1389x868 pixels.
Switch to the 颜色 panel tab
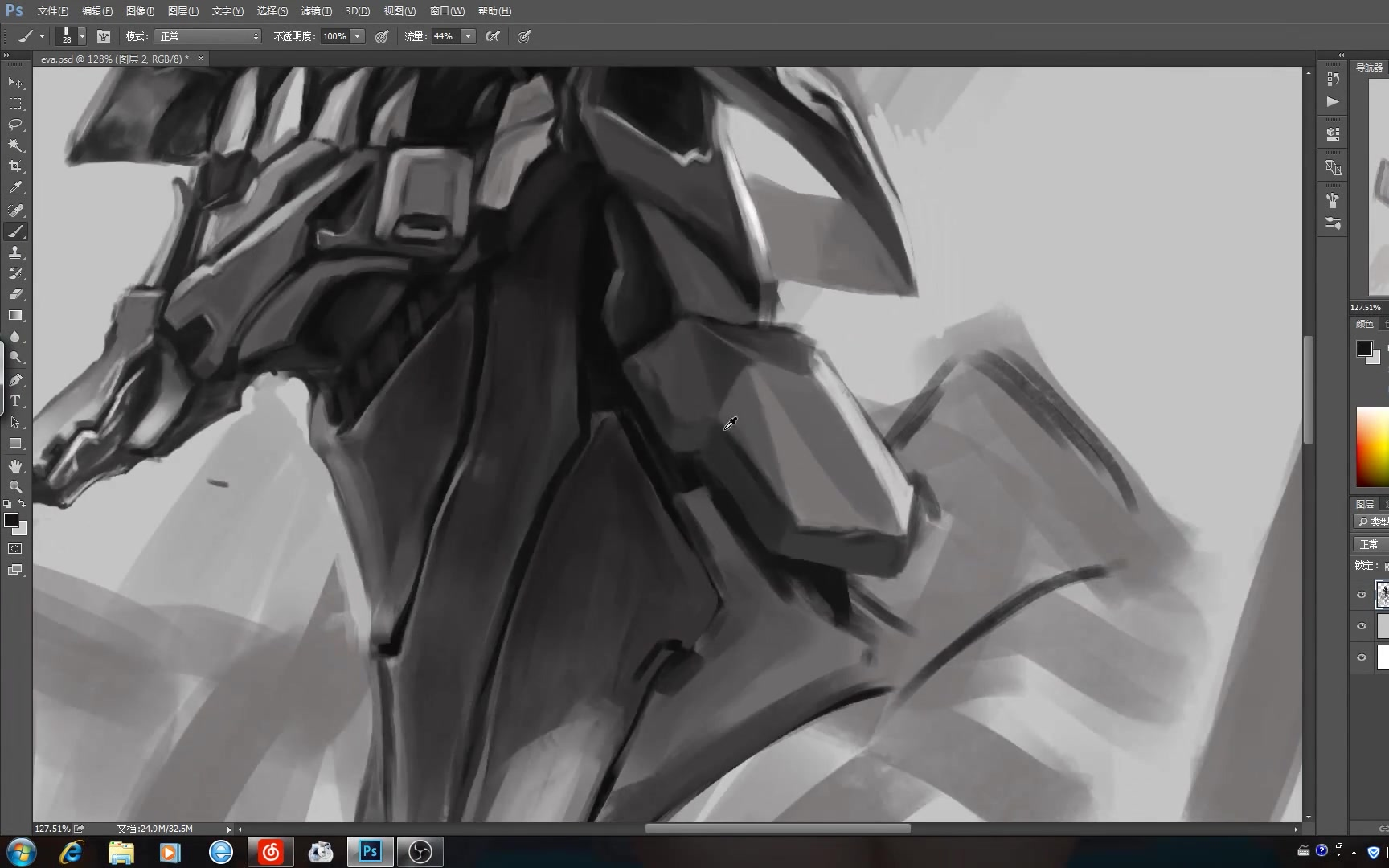coord(1365,324)
